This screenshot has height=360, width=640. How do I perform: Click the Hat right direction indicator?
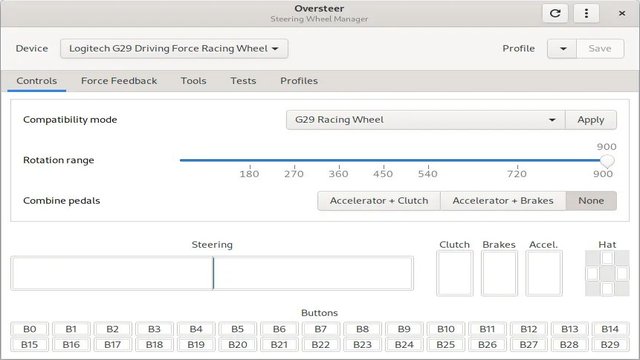pos(622,273)
